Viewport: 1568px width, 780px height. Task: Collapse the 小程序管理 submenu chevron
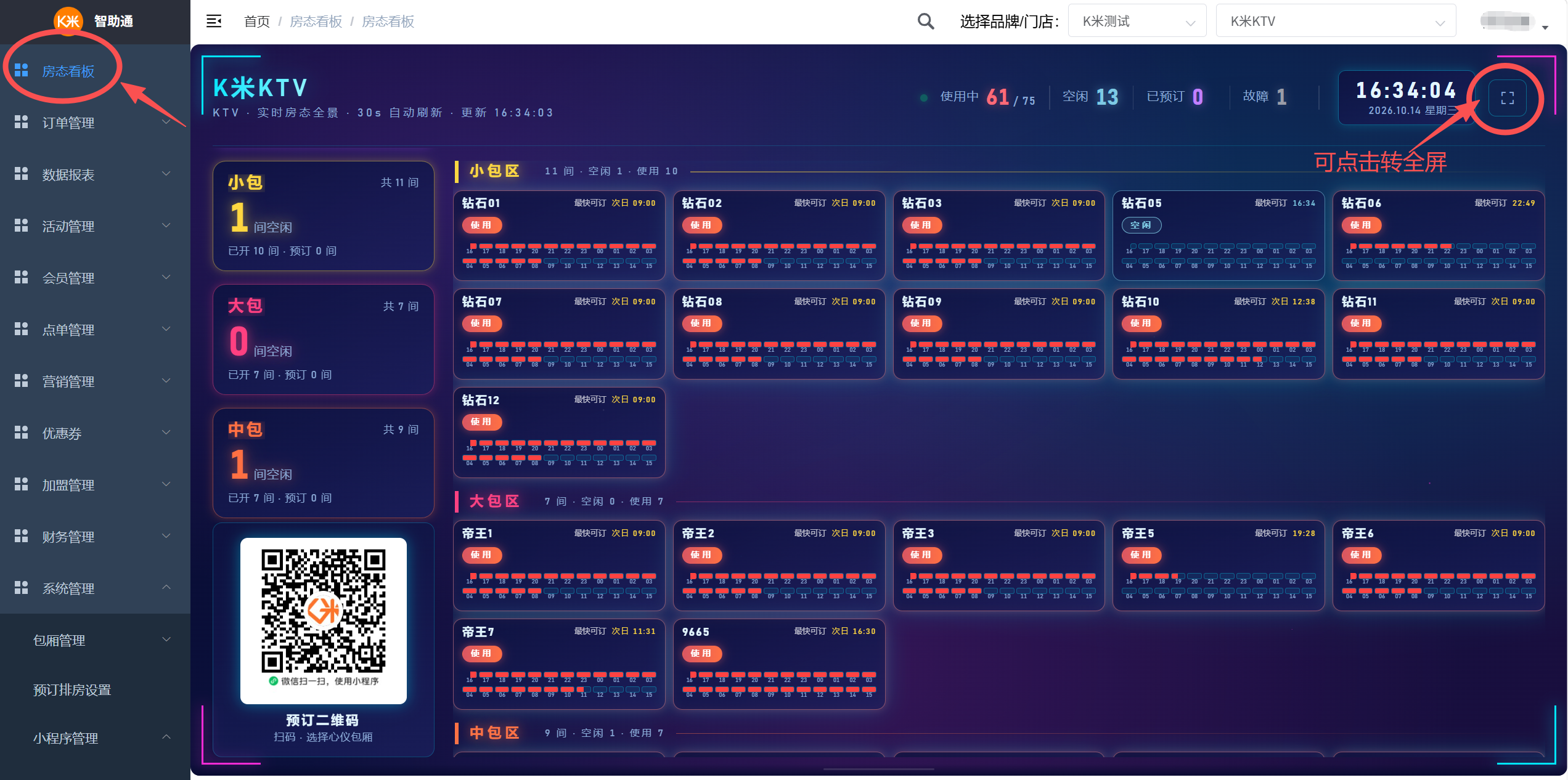tap(166, 737)
